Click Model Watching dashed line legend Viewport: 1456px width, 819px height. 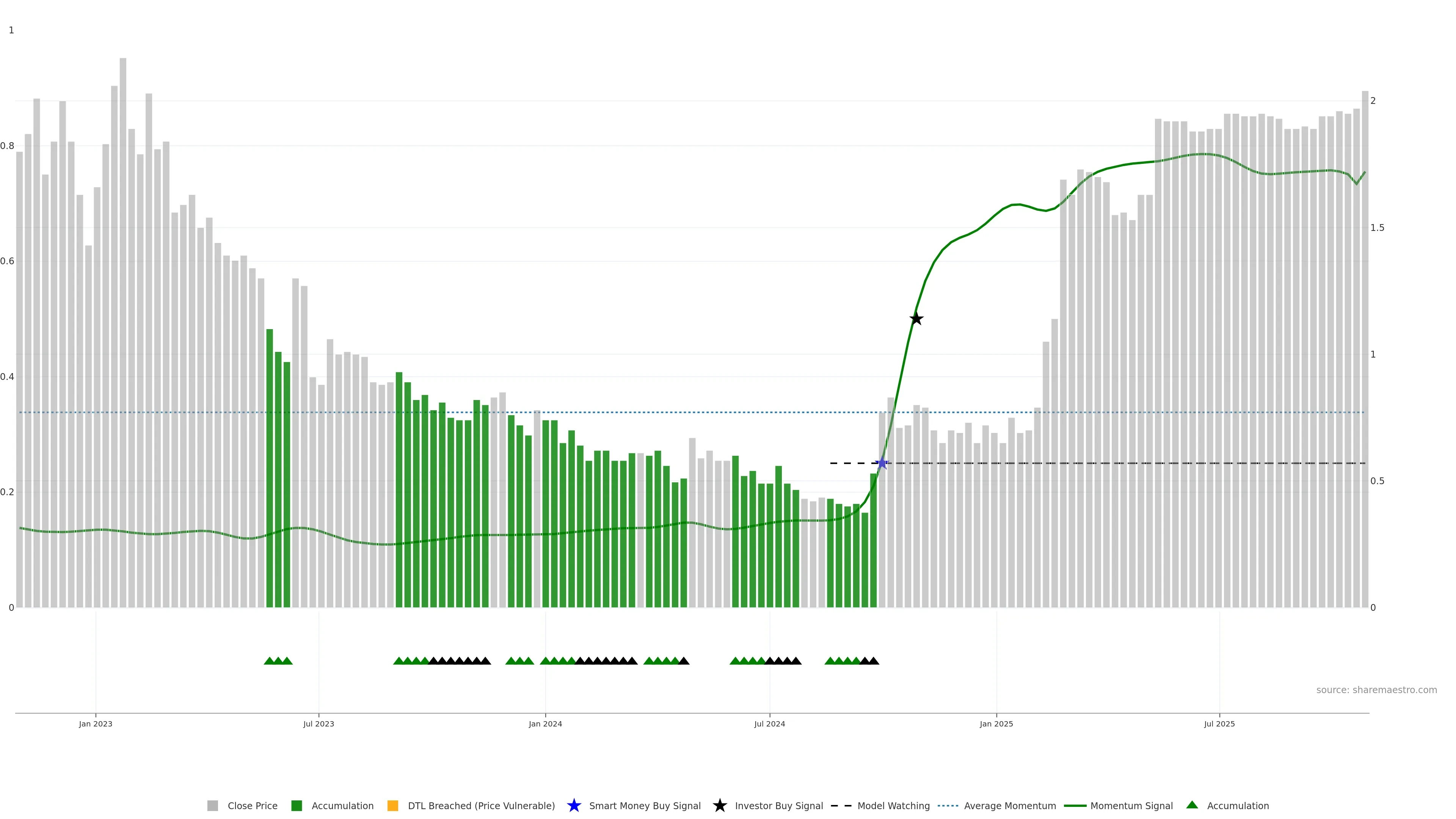pos(841,806)
